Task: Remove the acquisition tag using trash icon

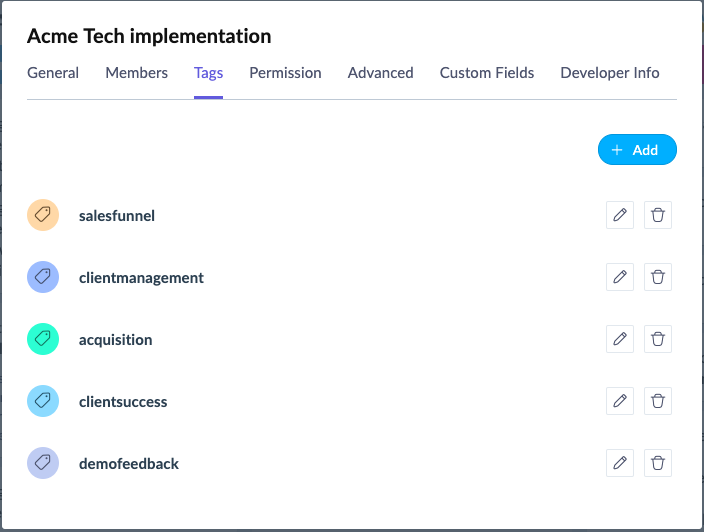Action: coord(658,339)
